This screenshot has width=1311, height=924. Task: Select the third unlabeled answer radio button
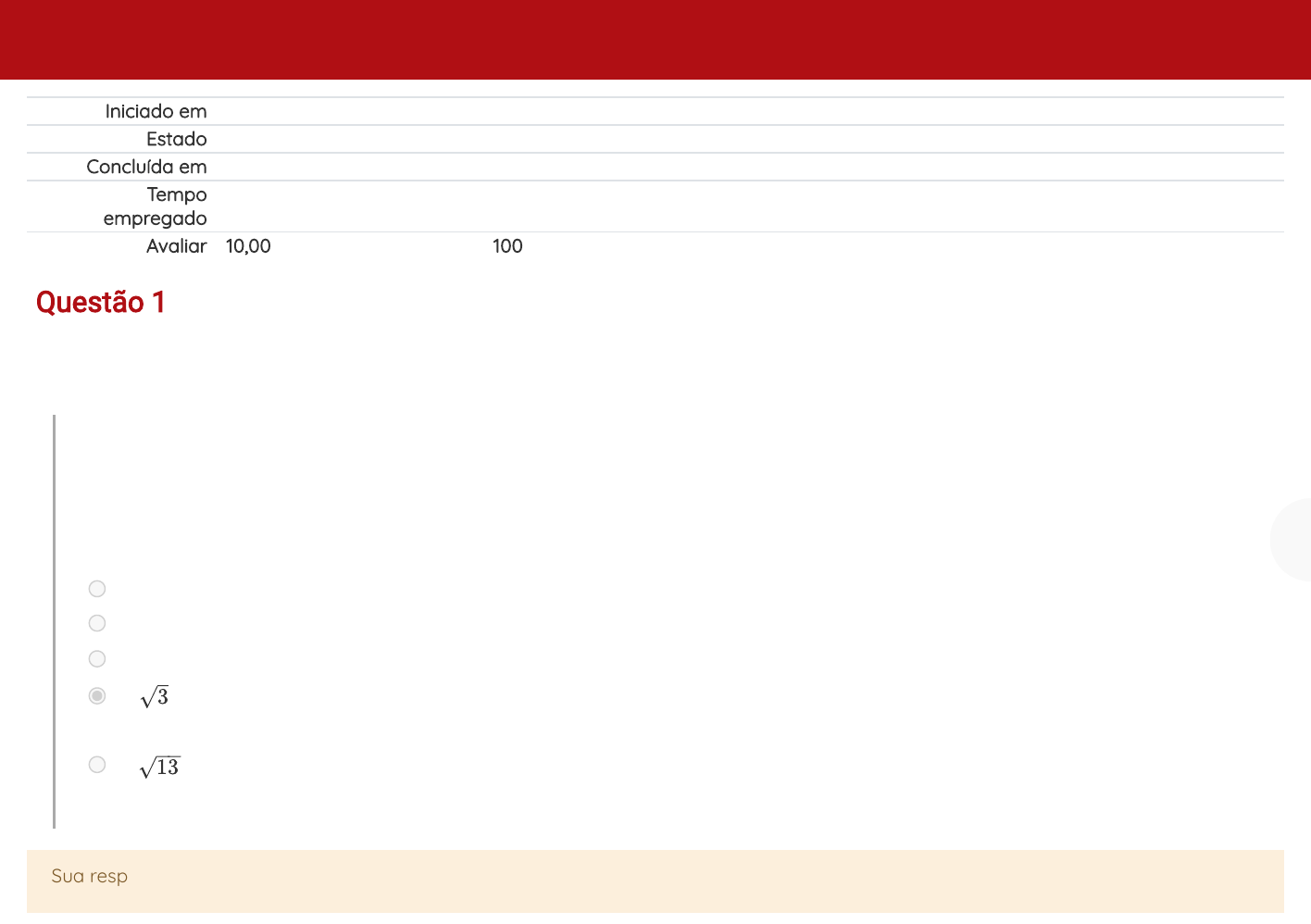tap(97, 659)
